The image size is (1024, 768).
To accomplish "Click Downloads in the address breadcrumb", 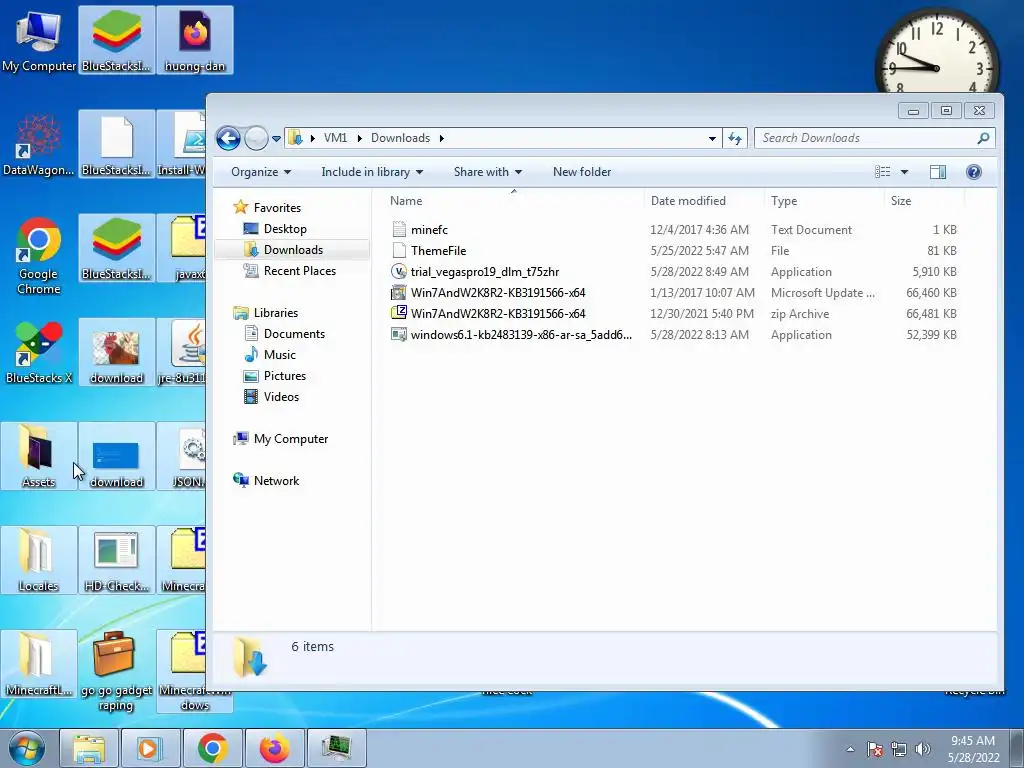I will tap(400, 138).
